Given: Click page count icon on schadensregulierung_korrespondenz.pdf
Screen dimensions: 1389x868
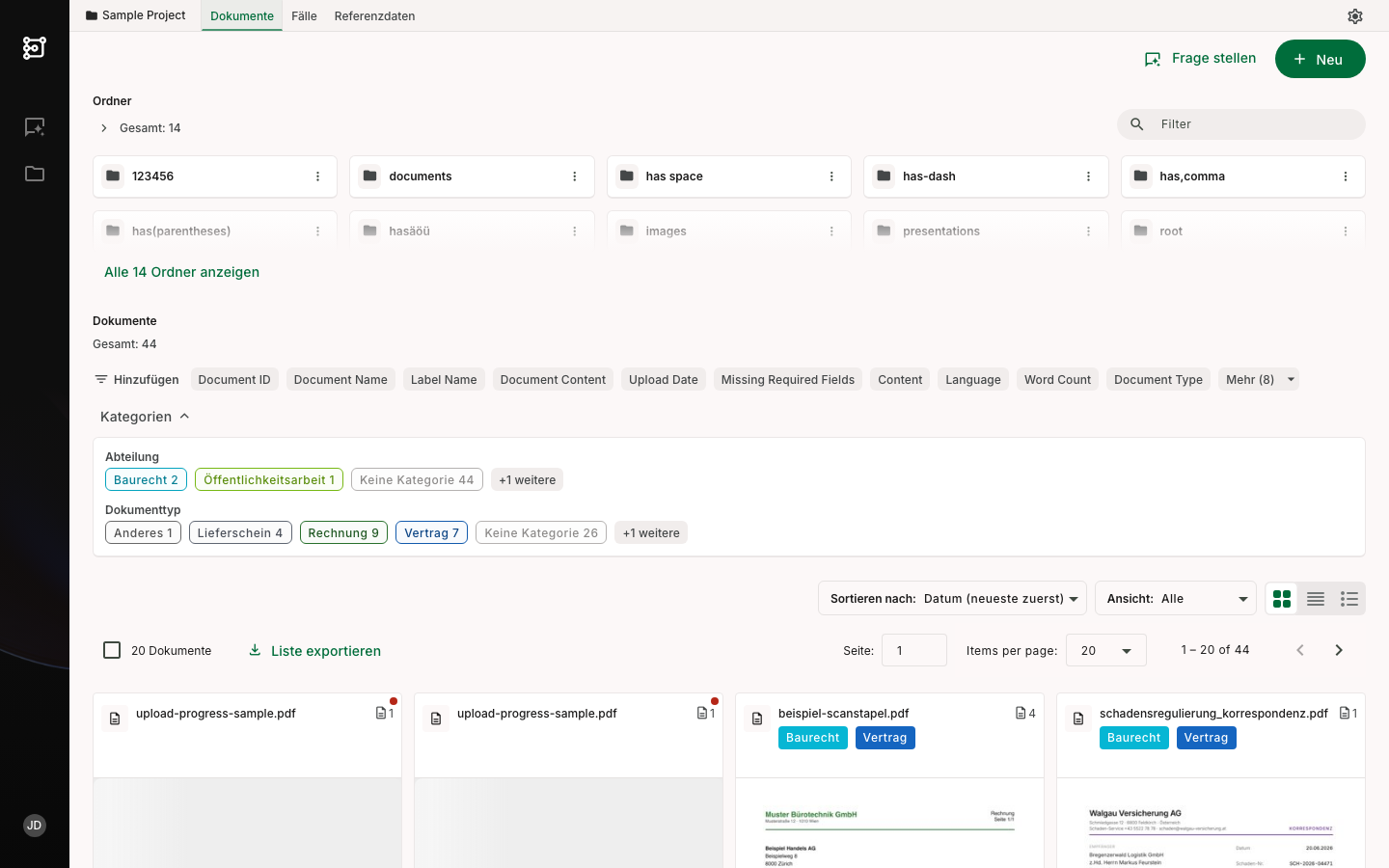Looking at the screenshot, I should point(1345,714).
